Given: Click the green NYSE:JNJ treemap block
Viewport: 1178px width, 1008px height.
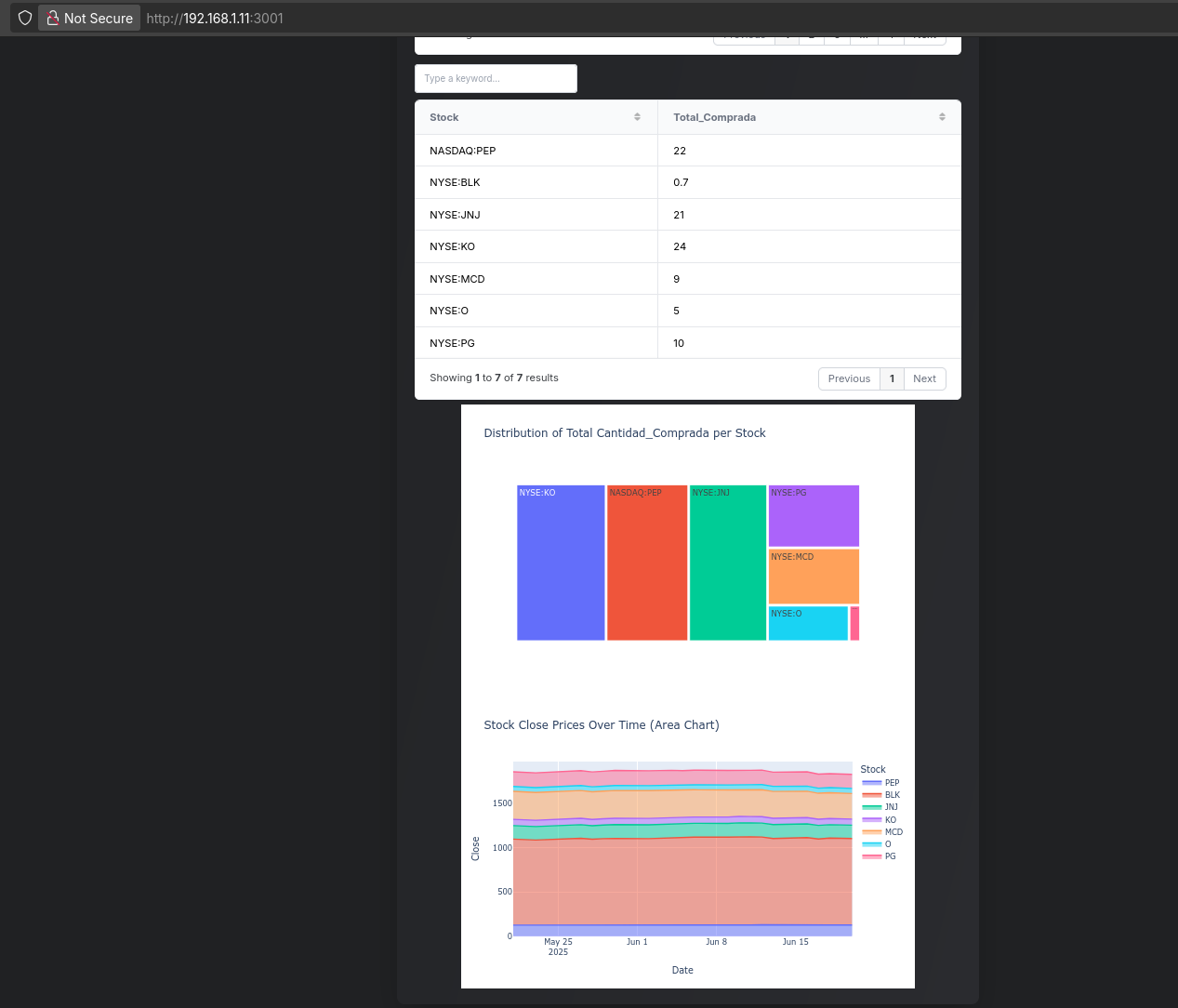Looking at the screenshot, I should point(728,563).
